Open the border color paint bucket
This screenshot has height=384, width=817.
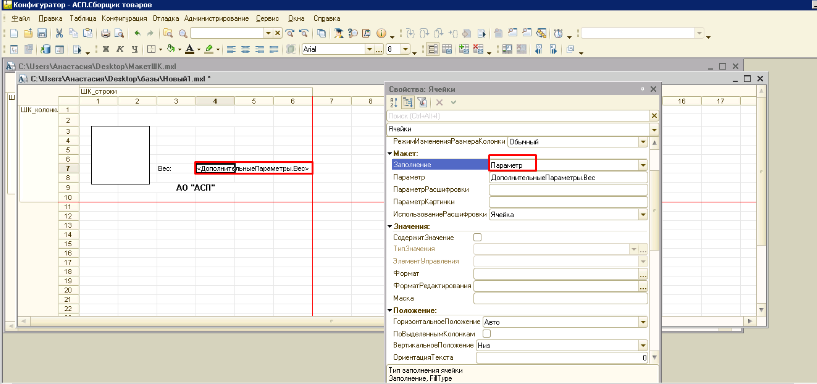click(170, 49)
